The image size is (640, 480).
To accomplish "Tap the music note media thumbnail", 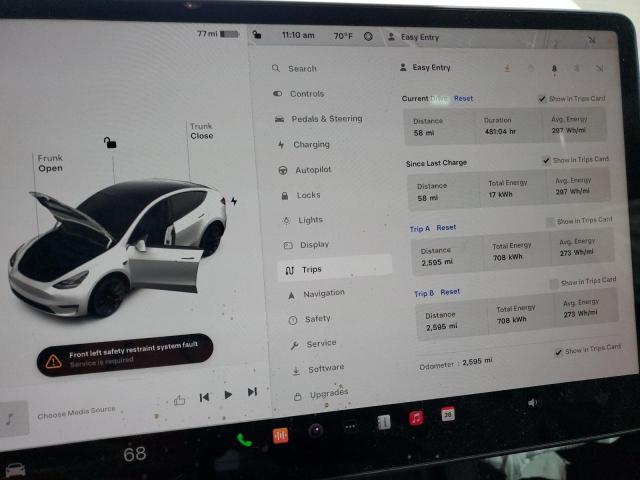I will [x=14, y=418].
